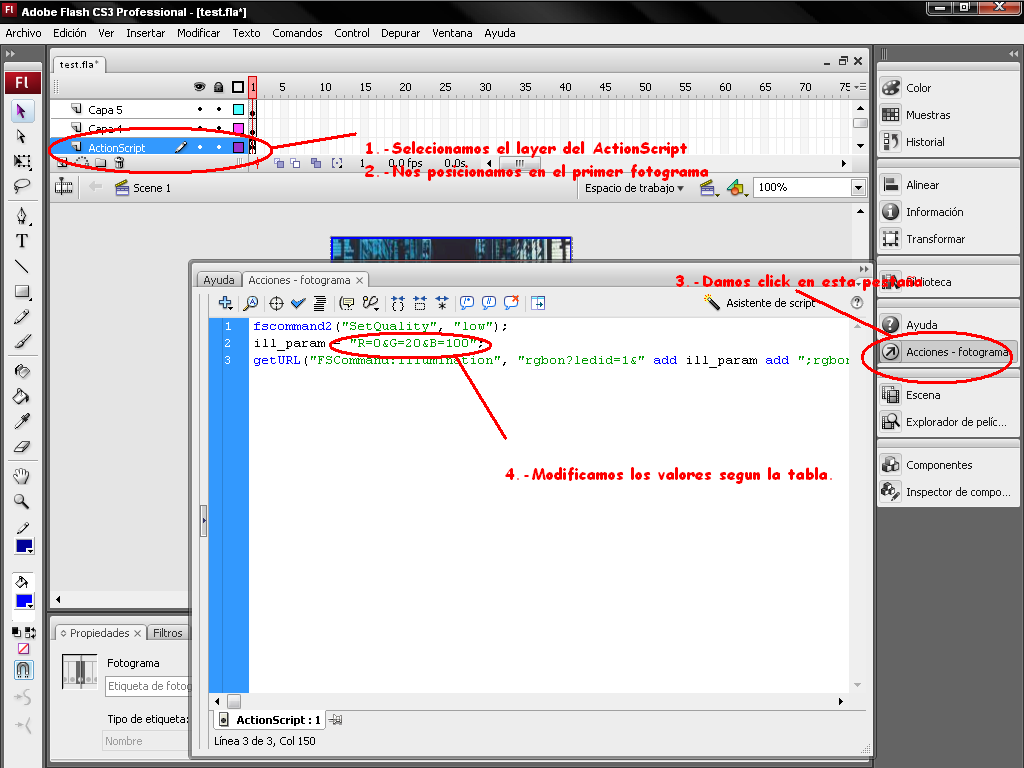Select the Selection arrow tool
The height and width of the screenshot is (768, 1024).
(22, 111)
